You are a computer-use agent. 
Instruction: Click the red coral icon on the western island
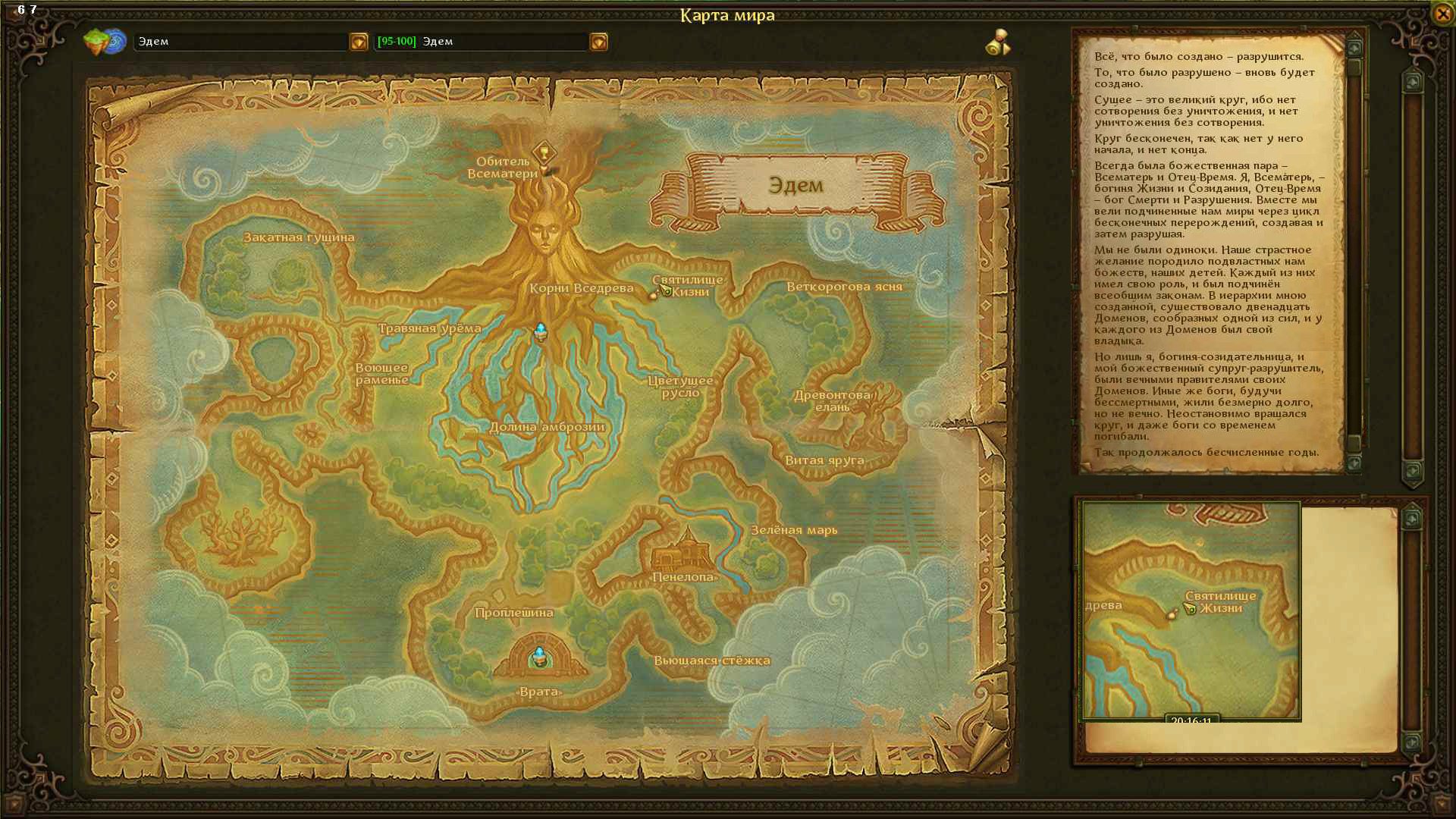click(x=241, y=533)
